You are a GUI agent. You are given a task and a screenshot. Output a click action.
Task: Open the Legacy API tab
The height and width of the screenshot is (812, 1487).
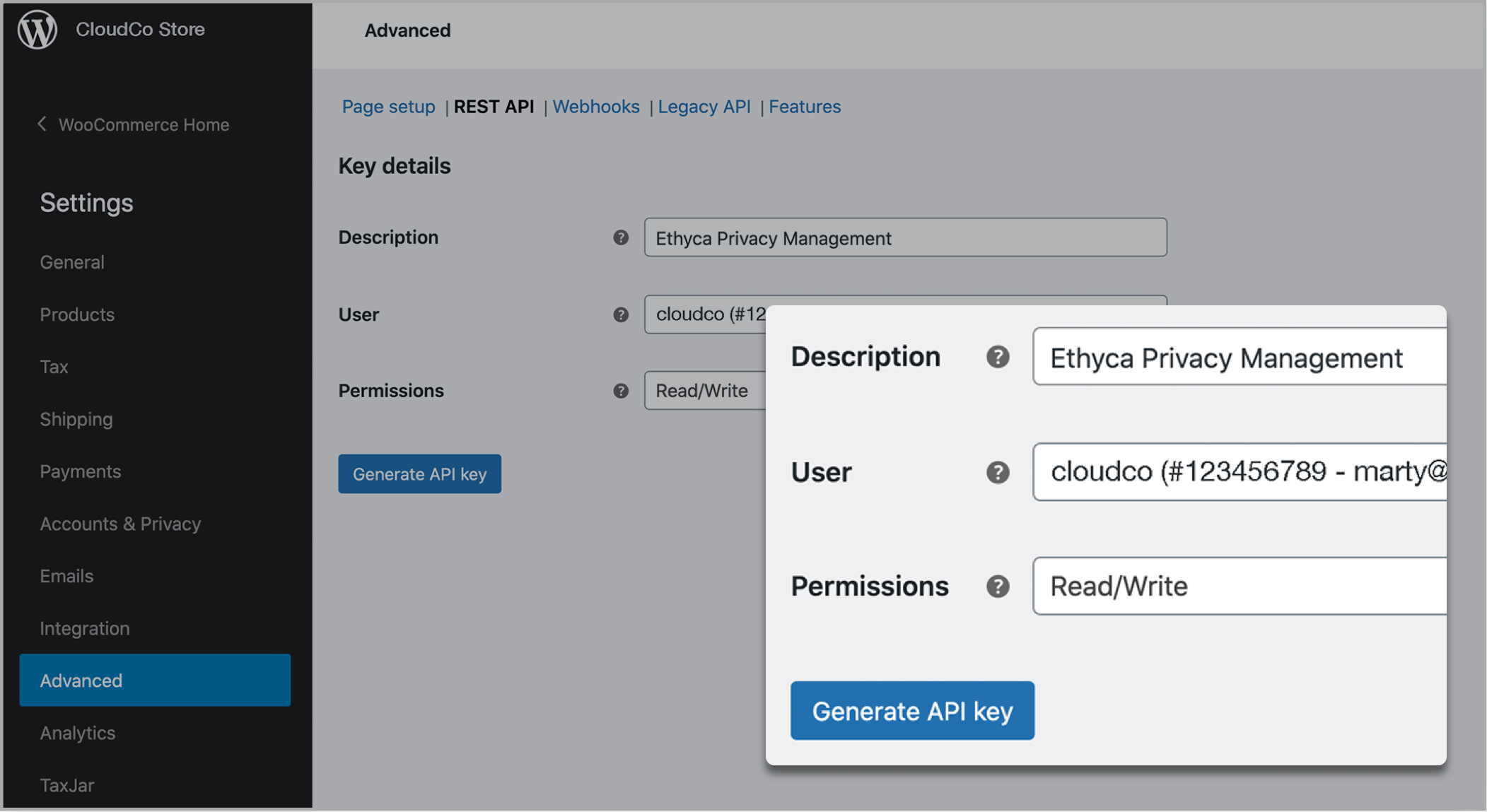pos(704,107)
